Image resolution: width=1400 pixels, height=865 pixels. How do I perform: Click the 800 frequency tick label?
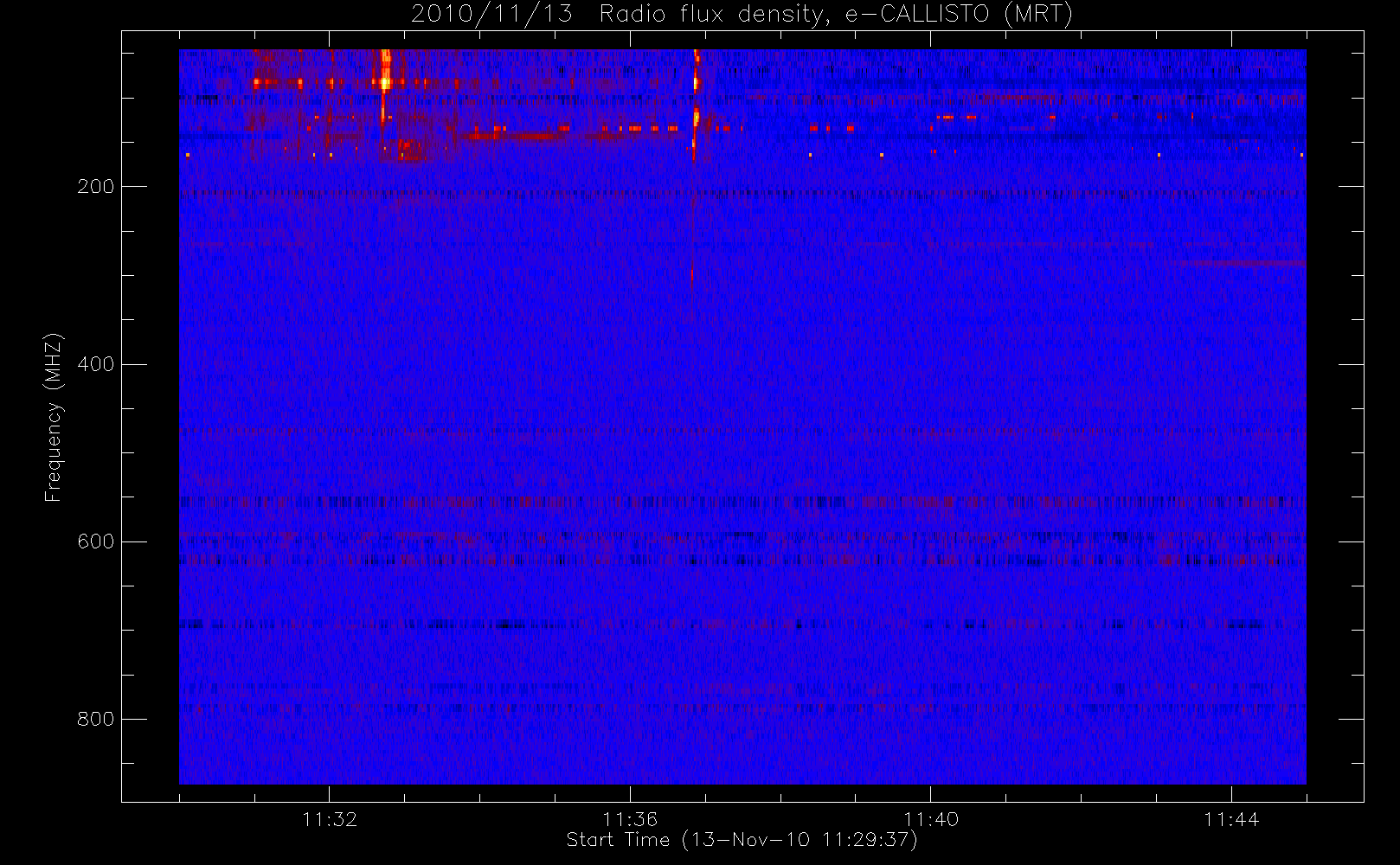(96, 719)
